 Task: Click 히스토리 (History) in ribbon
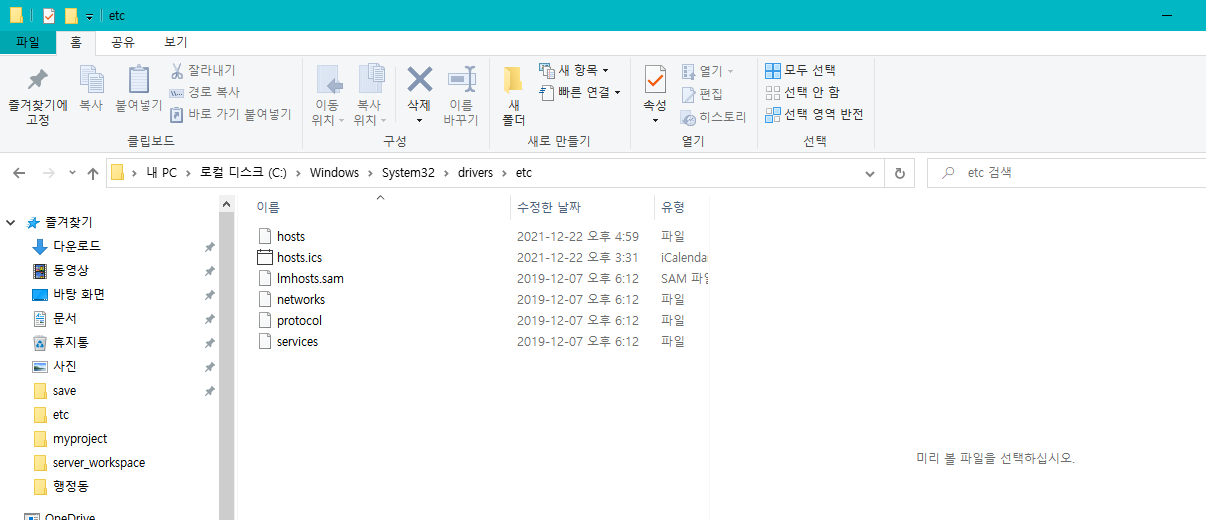point(713,117)
